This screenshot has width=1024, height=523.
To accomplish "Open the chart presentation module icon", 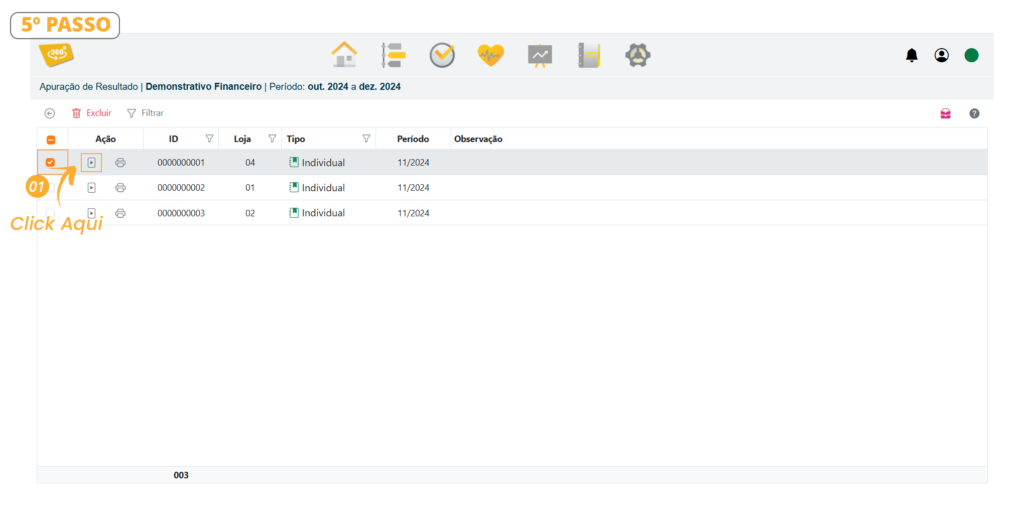I will click(540, 55).
